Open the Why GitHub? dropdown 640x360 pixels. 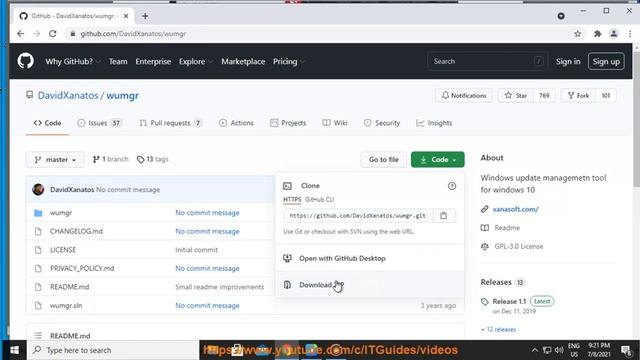(x=73, y=62)
